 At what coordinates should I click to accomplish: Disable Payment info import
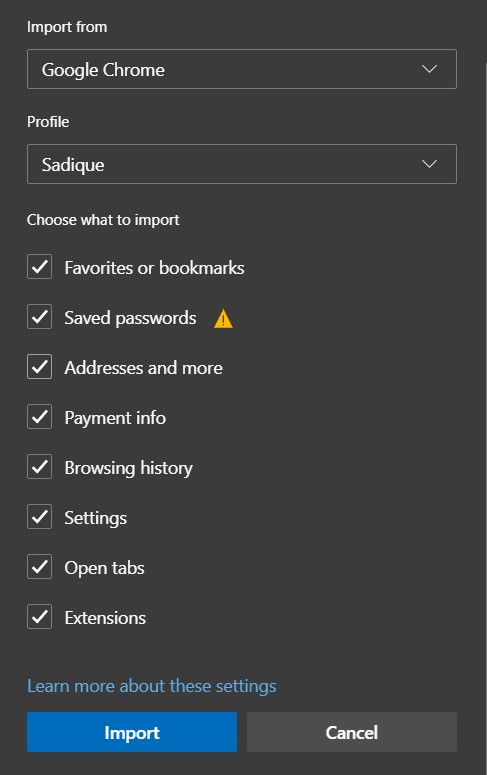(x=40, y=417)
